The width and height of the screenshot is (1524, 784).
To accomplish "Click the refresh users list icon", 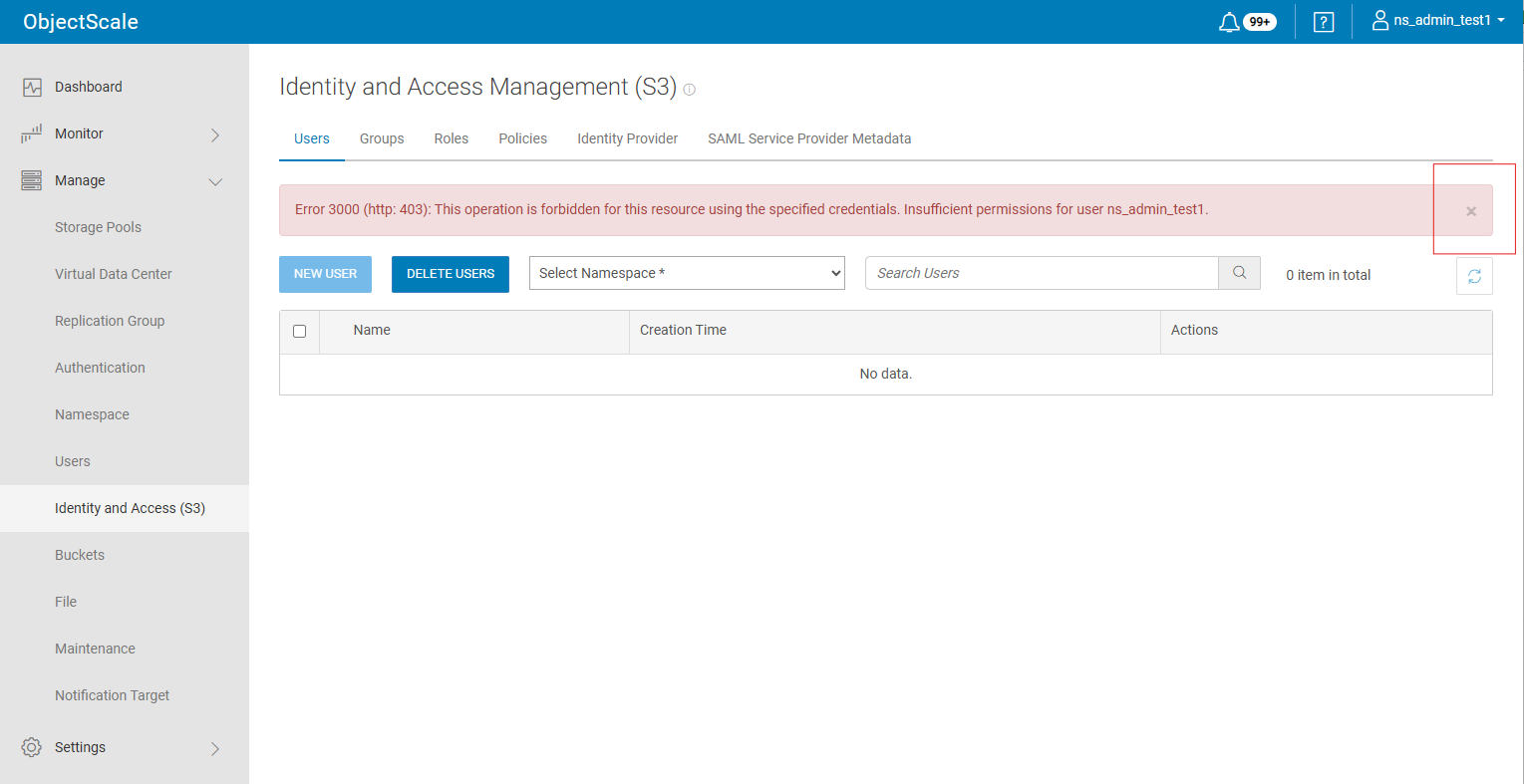I will pos(1474,276).
